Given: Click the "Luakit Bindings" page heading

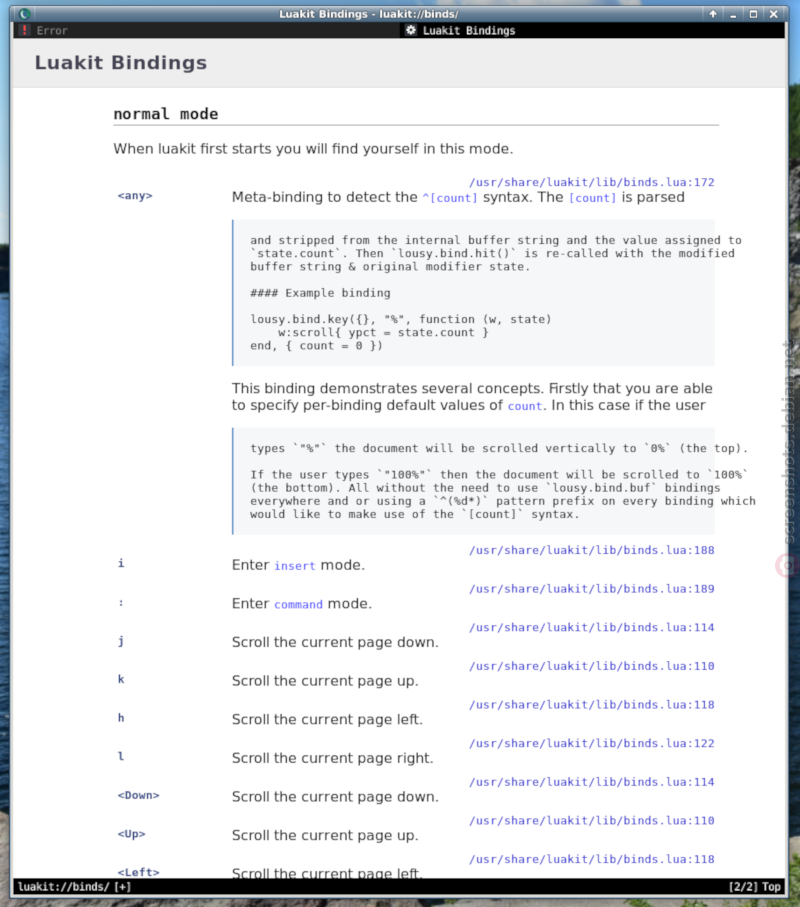Looking at the screenshot, I should 120,62.
